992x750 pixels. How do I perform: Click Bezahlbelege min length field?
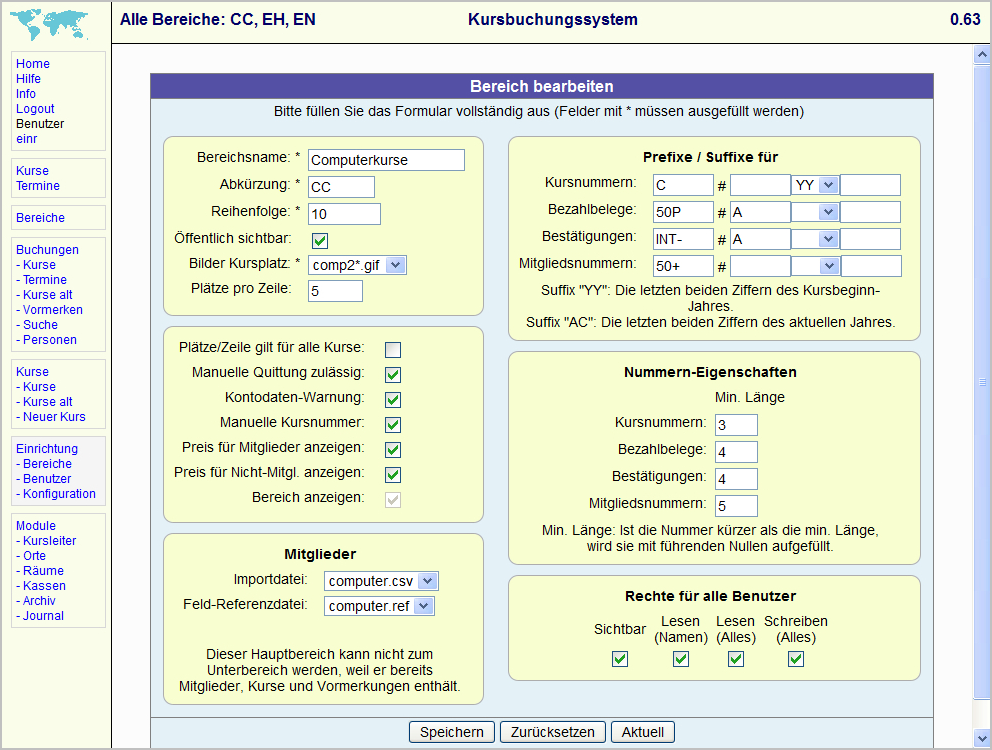pyautogui.click(x=736, y=452)
